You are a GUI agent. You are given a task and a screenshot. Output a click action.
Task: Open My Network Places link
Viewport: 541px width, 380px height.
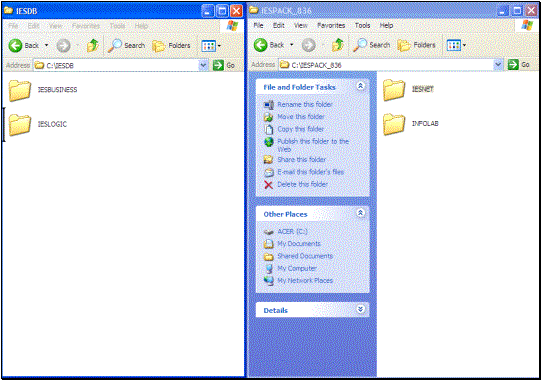point(305,281)
